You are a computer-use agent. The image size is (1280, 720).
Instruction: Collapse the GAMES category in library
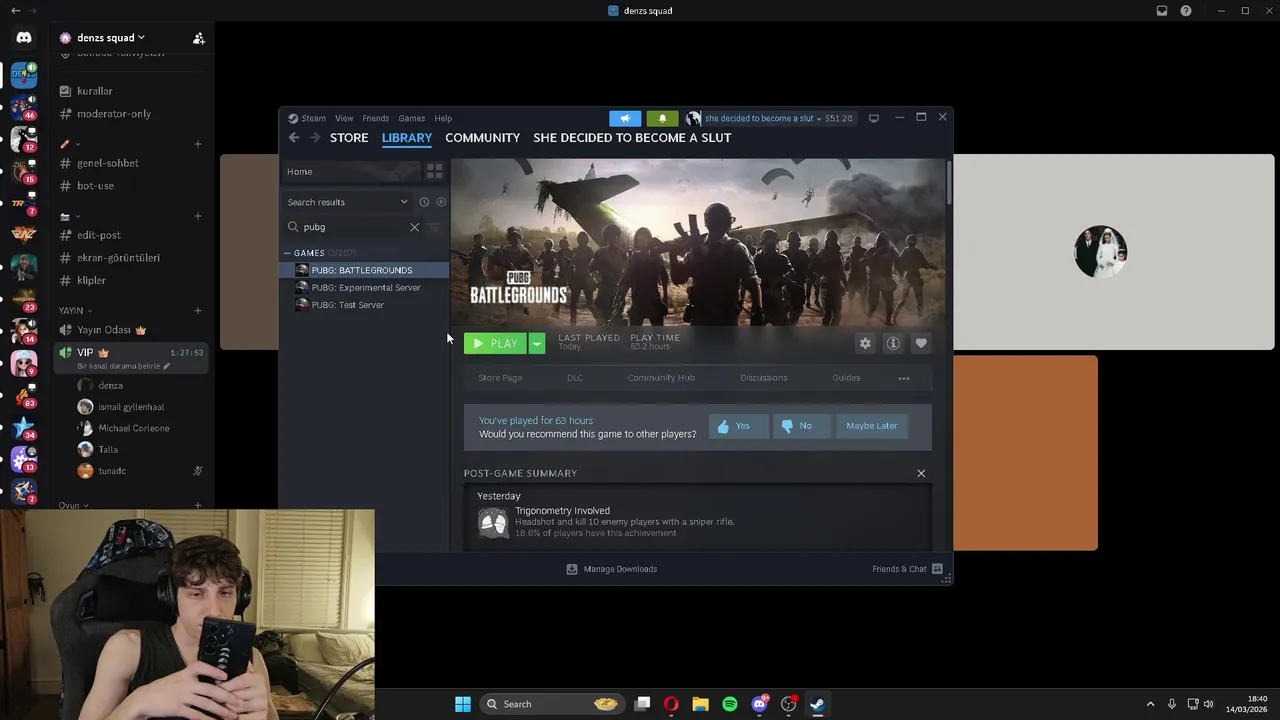tap(287, 253)
